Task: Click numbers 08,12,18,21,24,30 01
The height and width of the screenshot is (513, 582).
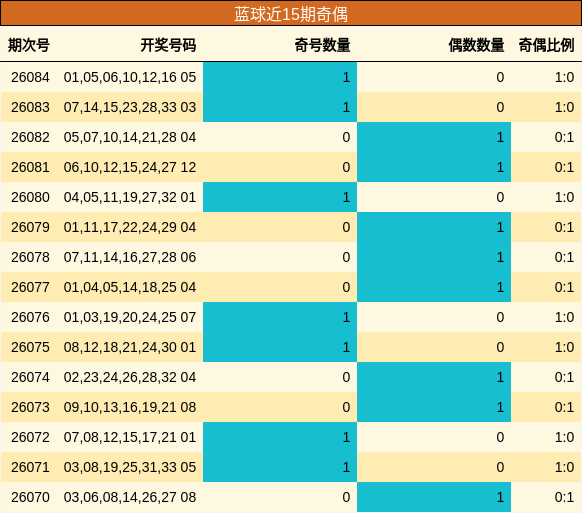Action: [x=130, y=347]
